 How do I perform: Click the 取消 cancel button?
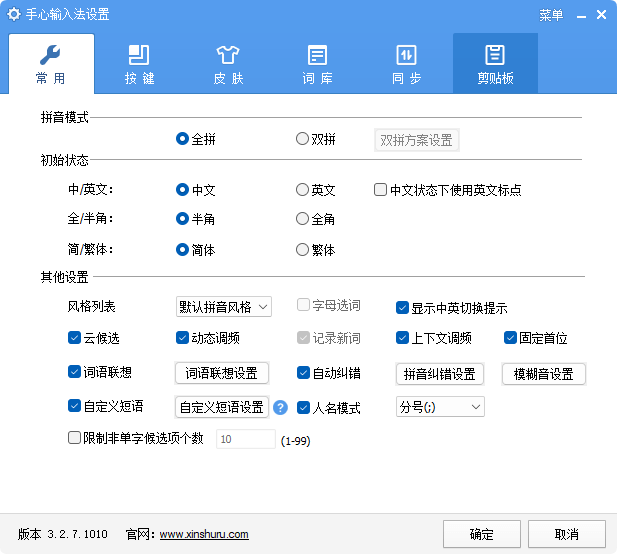tap(567, 534)
